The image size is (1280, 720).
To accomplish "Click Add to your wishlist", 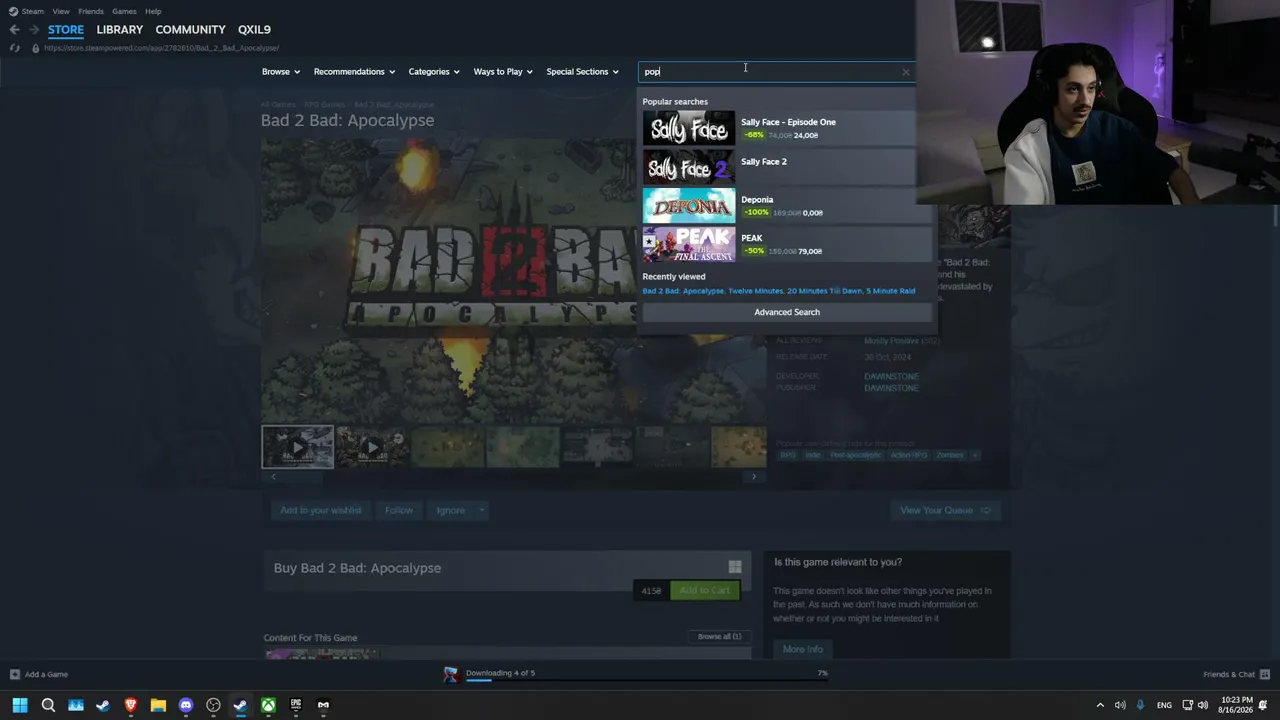I will tap(321, 510).
